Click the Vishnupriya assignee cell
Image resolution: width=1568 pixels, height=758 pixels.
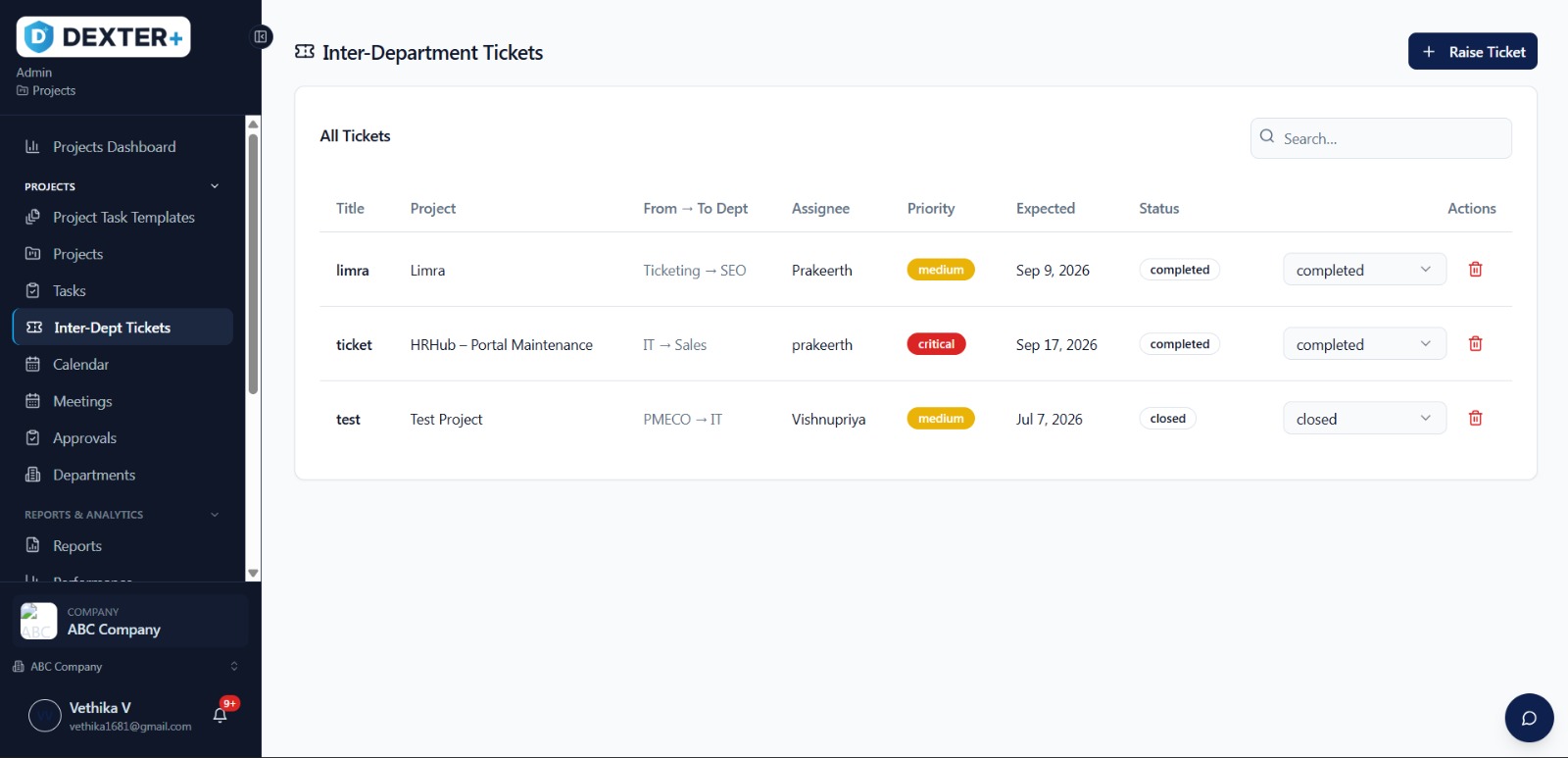click(x=829, y=420)
